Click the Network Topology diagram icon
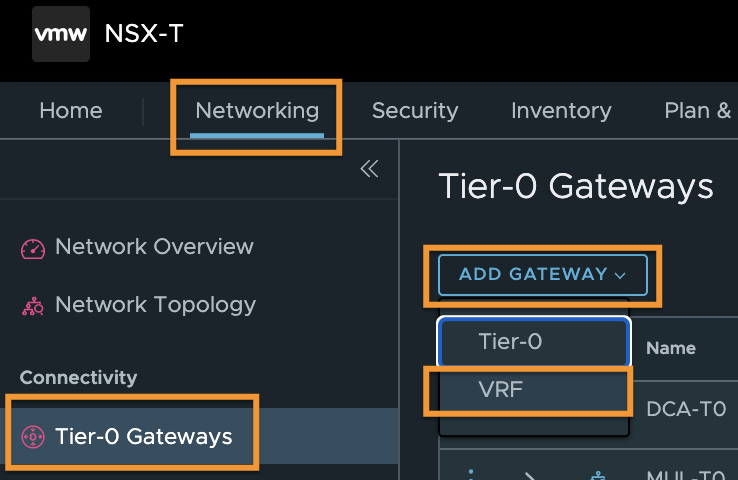738x480 pixels. pos(33,306)
